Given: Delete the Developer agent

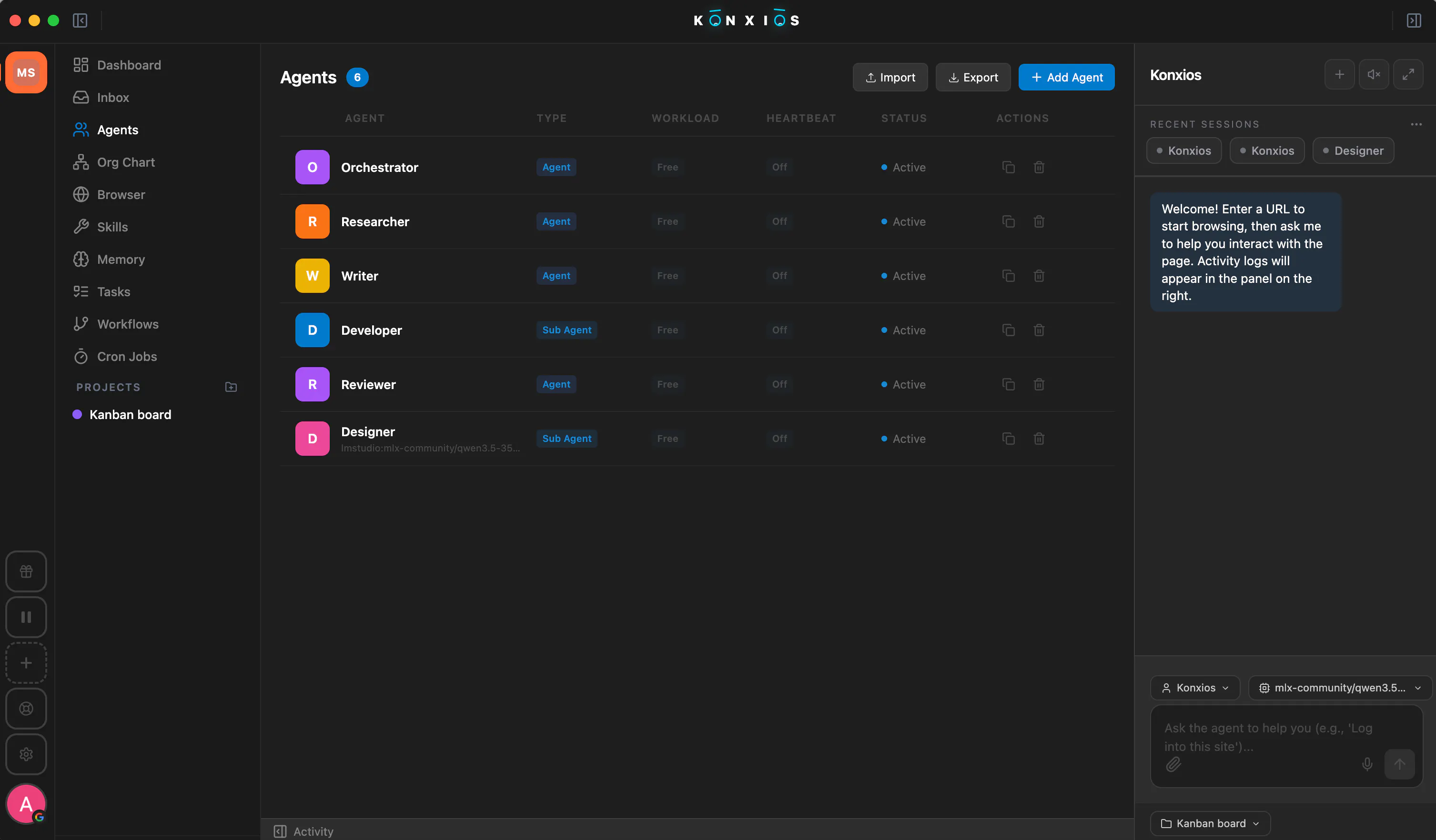Looking at the screenshot, I should pyautogui.click(x=1039, y=330).
